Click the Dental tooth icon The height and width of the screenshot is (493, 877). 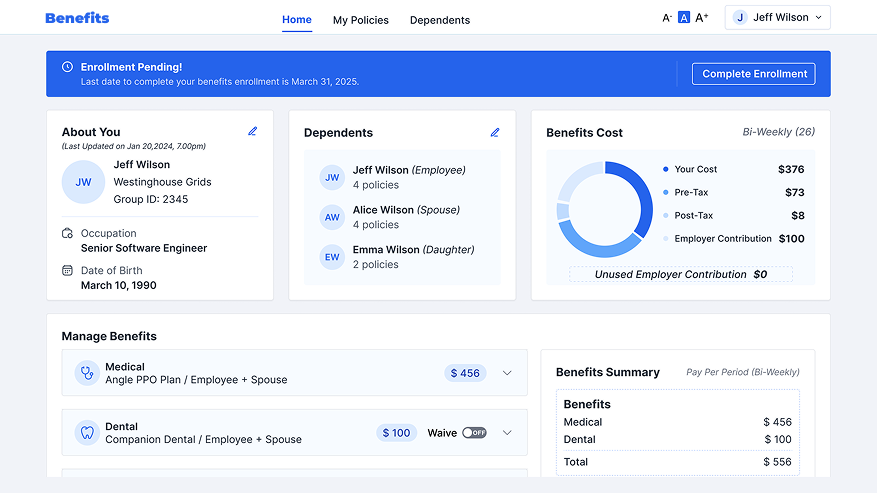(87, 433)
